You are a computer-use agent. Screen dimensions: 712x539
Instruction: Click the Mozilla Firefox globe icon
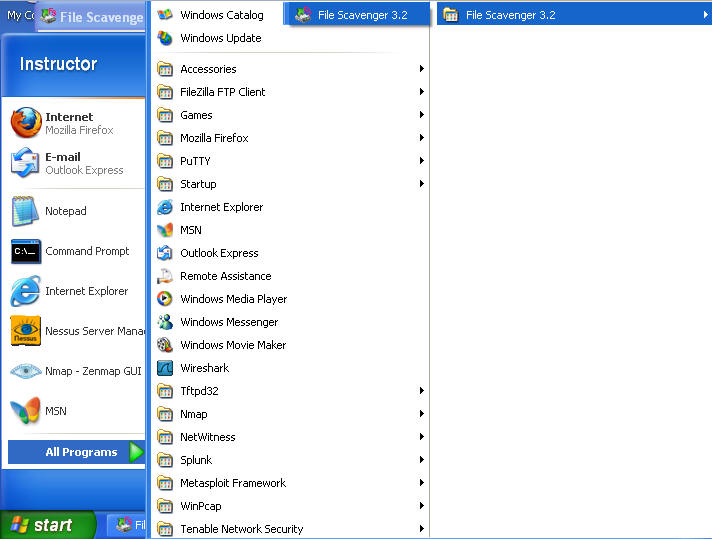click(26, 123)
